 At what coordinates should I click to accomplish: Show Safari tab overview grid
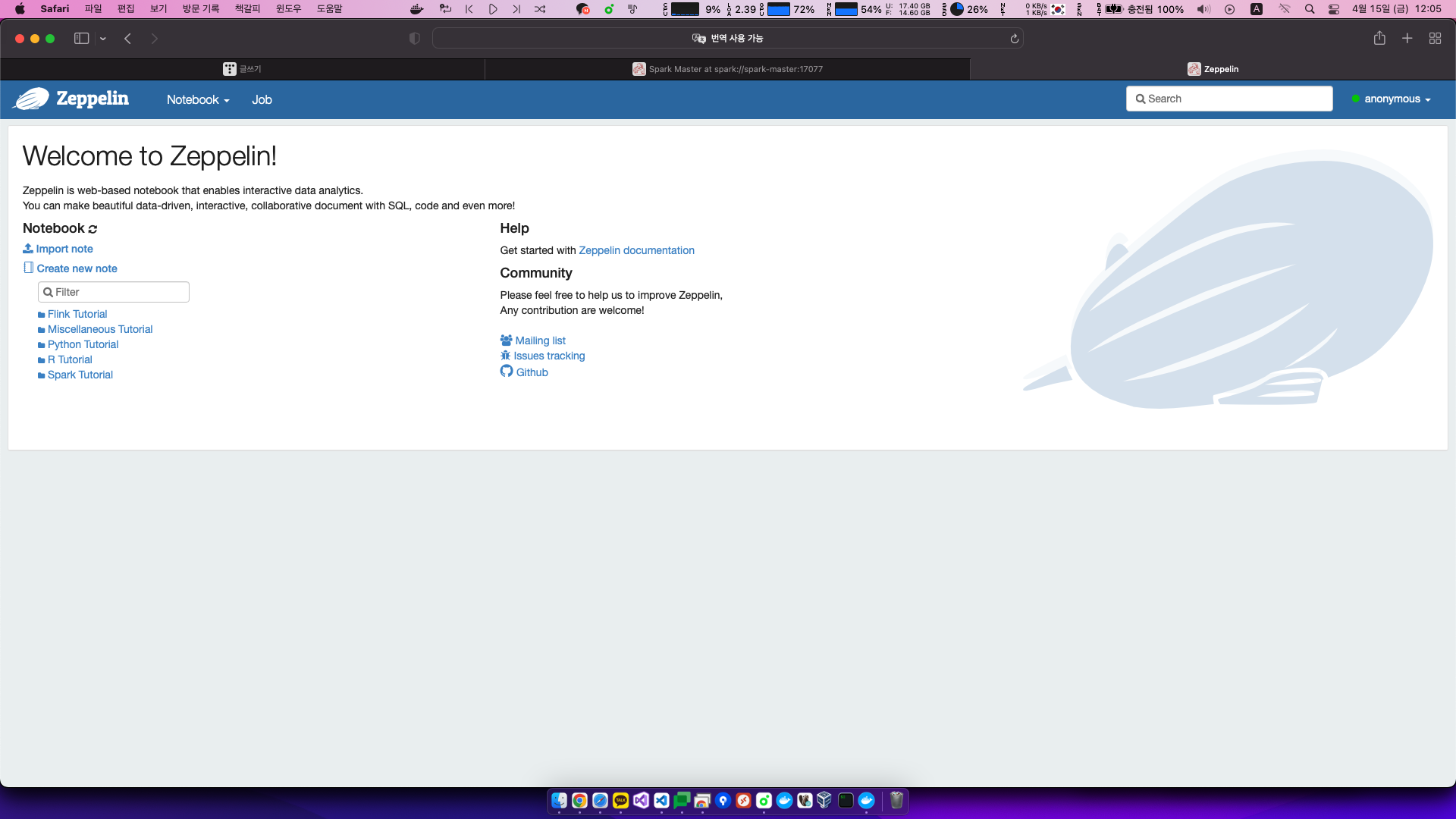pyautogui.click(x=1435, y=38)
